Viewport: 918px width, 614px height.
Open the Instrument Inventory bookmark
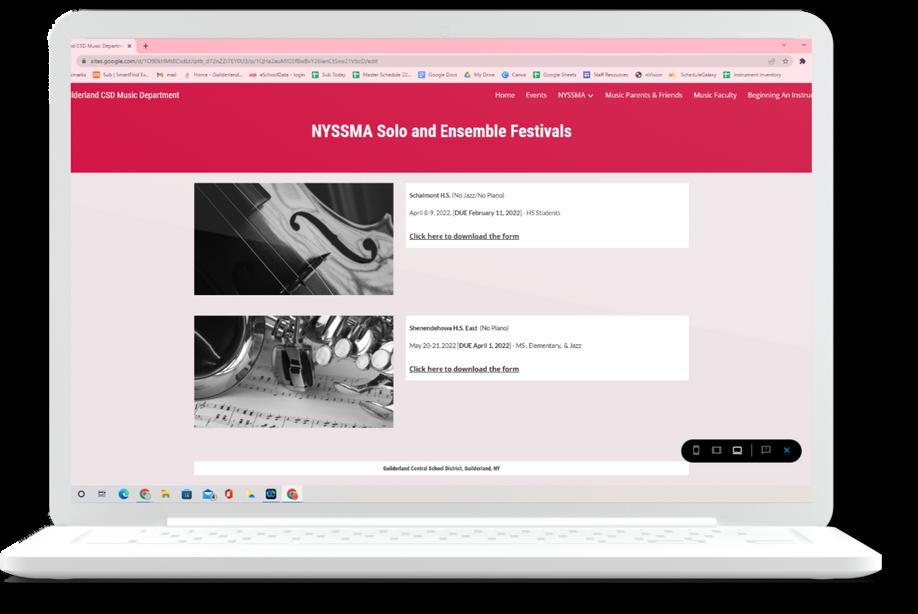[752, 75]
